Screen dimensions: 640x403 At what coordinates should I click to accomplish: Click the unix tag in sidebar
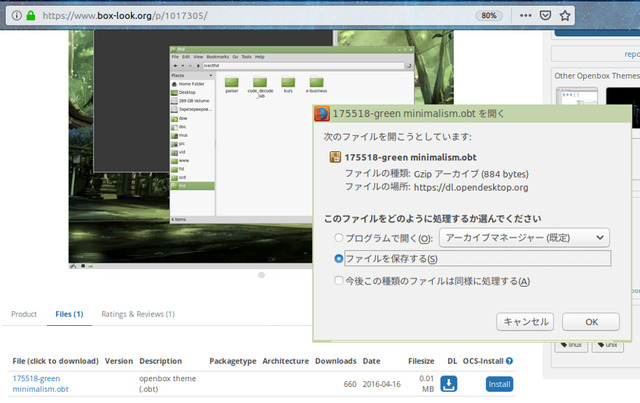[x=607, y=345]
